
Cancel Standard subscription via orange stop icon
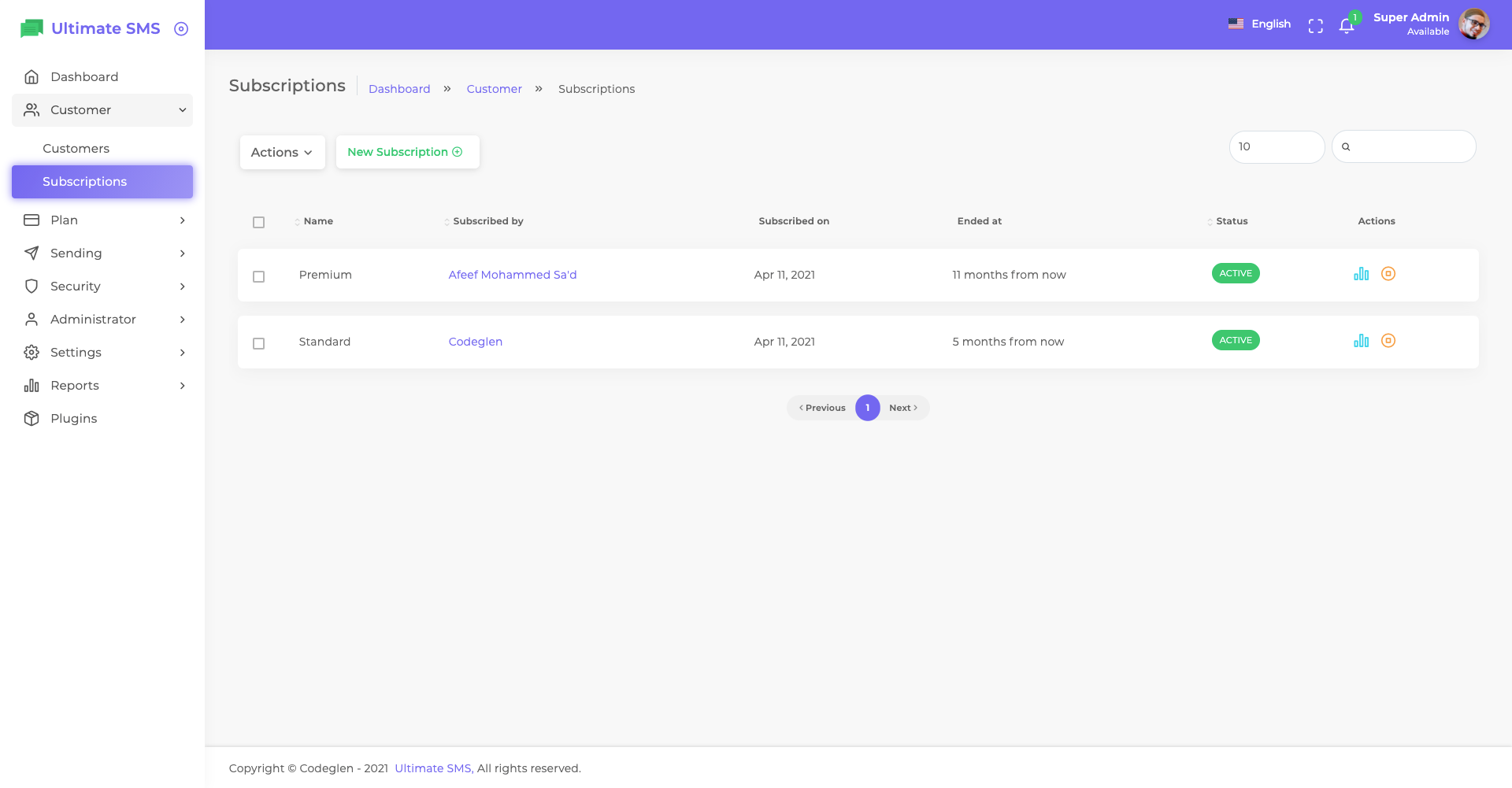[1388, 341]
